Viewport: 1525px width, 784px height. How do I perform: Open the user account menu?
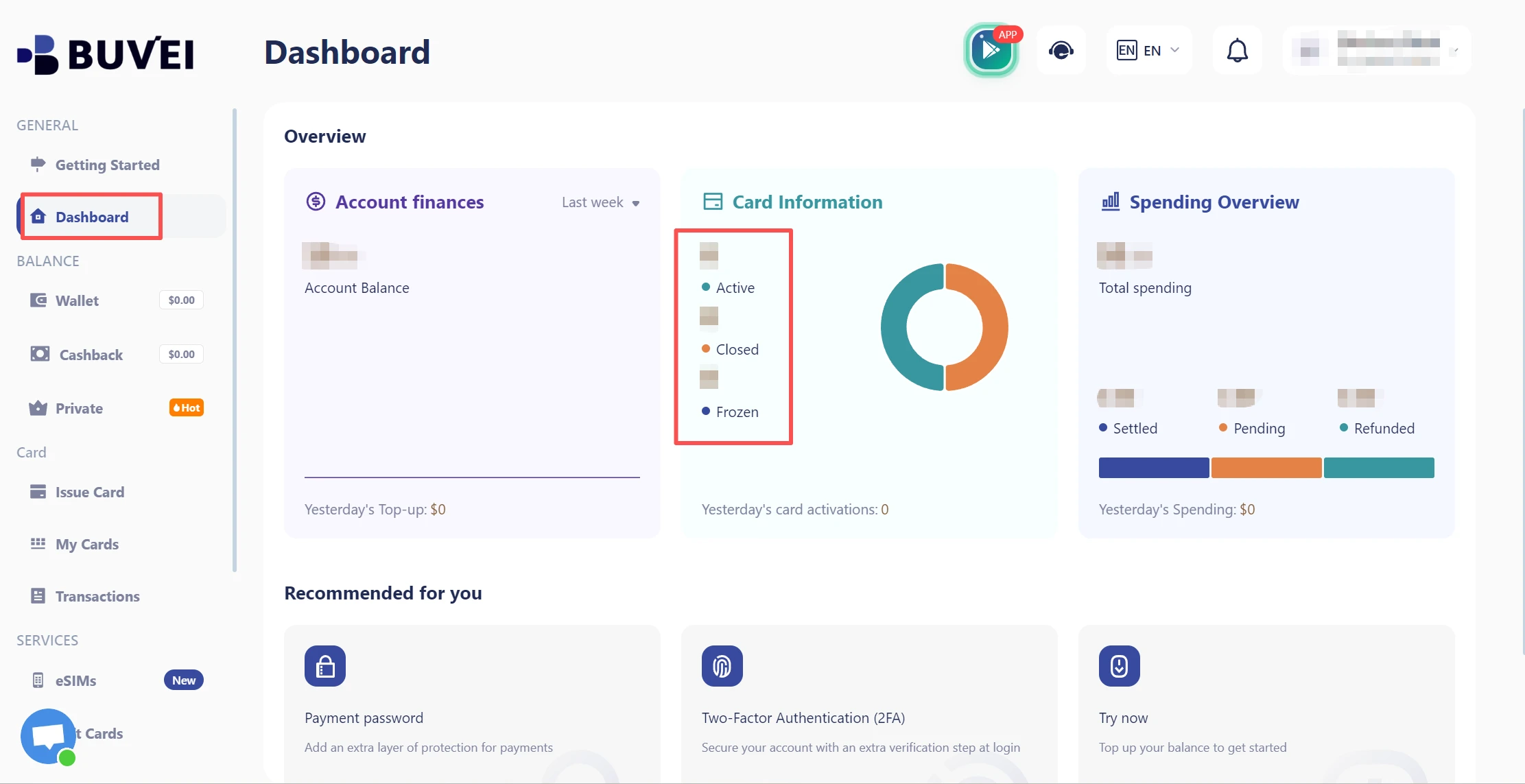pos(1377,50)
